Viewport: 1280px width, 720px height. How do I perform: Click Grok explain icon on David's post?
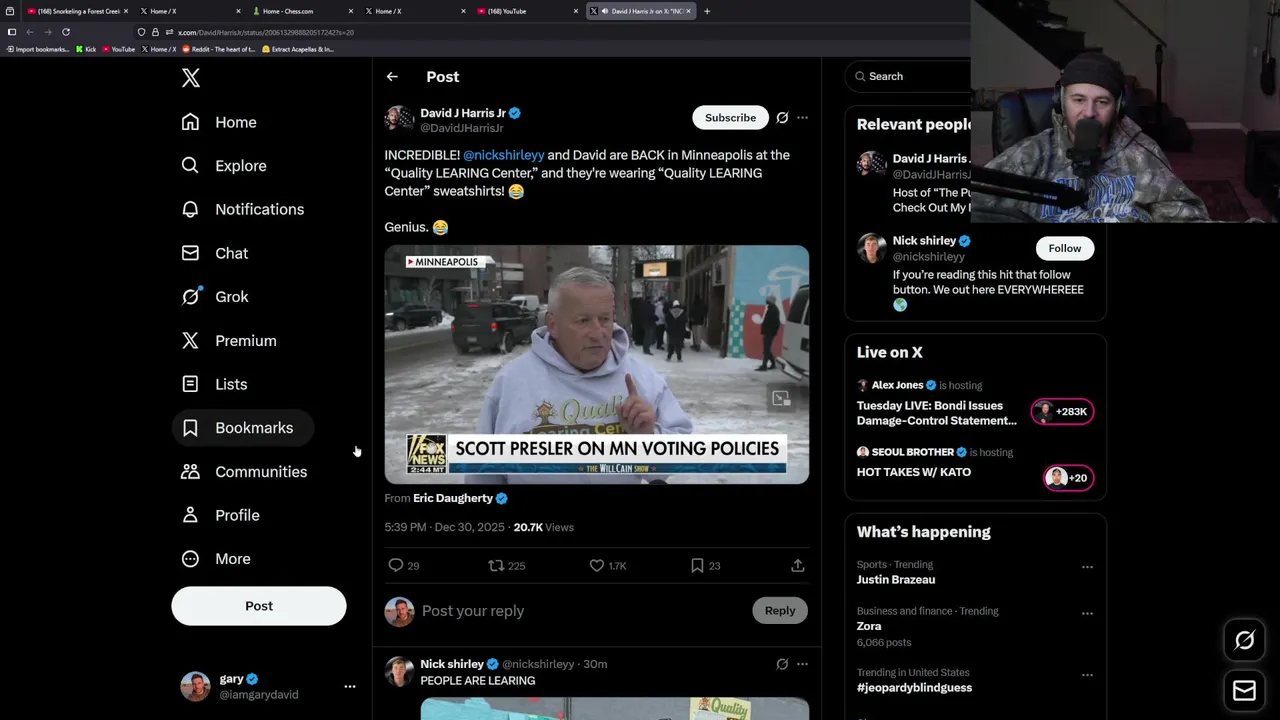[782, 118]
